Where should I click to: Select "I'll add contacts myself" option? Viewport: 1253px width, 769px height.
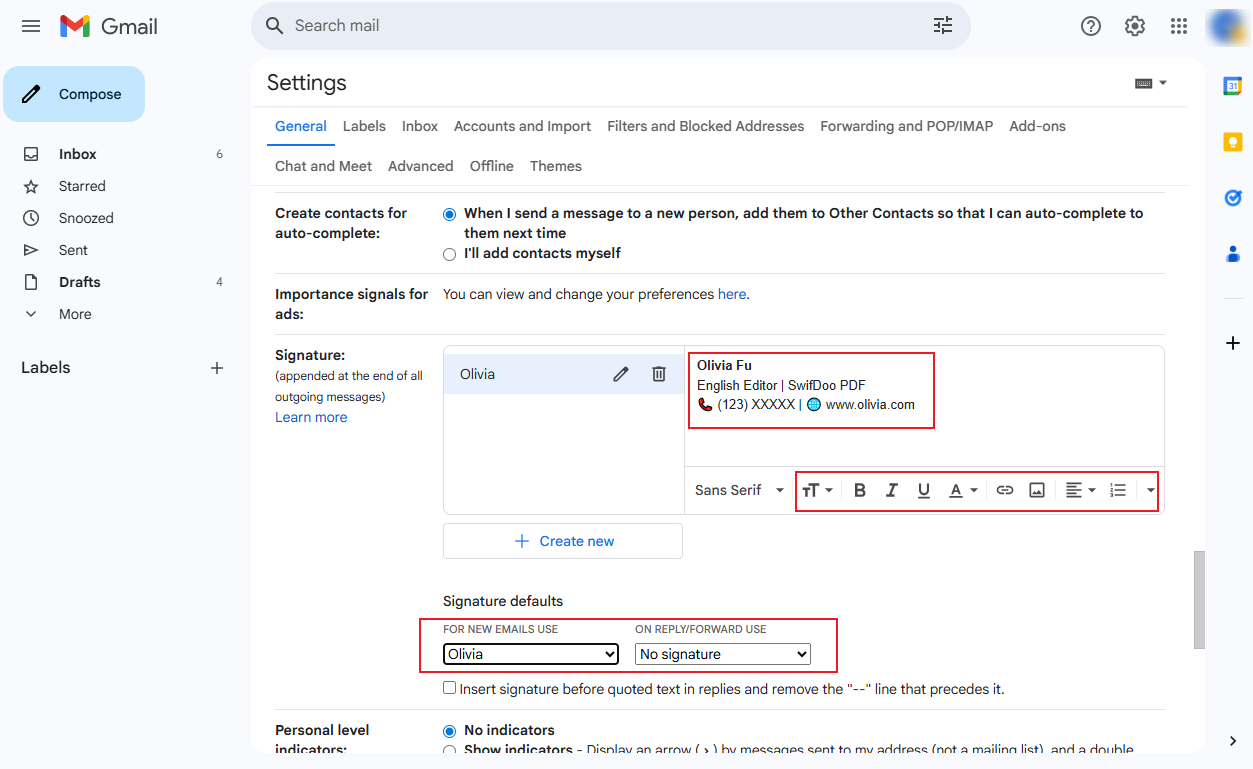coord(449,254)
